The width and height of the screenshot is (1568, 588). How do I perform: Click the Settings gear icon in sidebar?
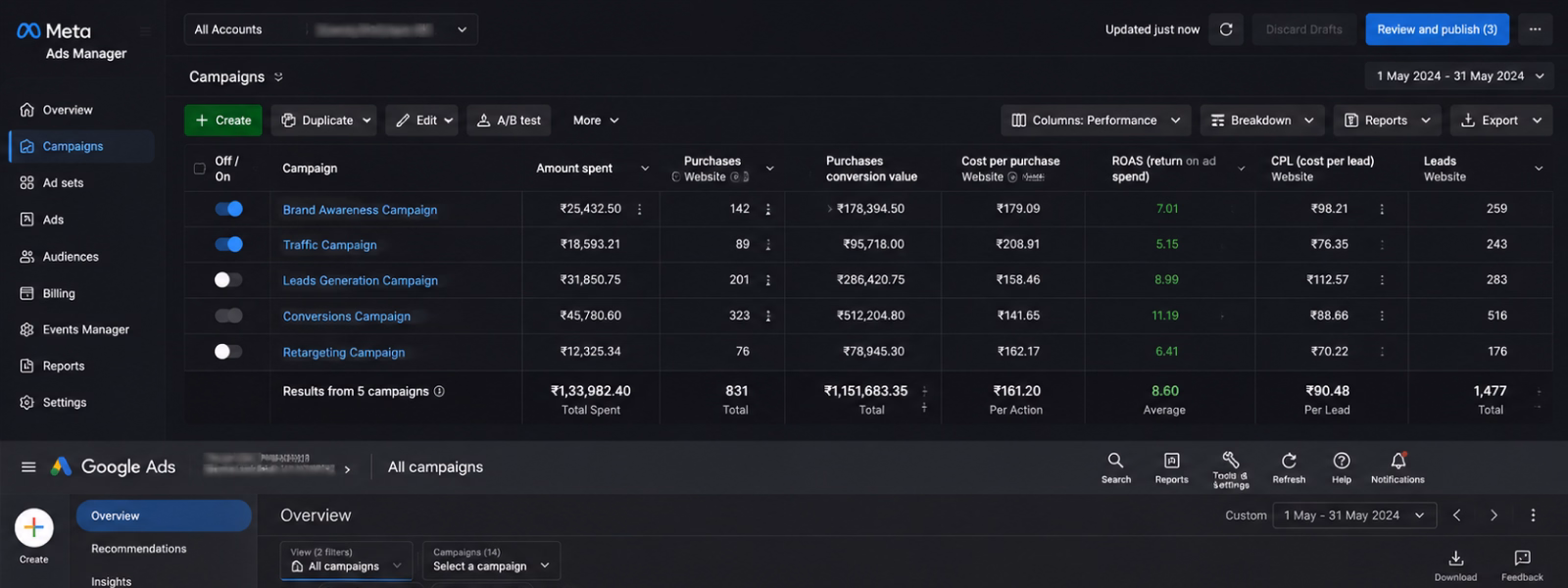26,402
